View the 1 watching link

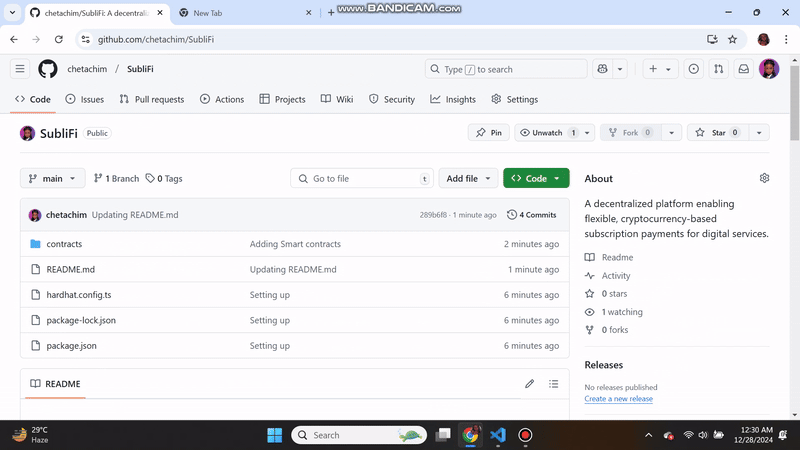pos(622,312)
